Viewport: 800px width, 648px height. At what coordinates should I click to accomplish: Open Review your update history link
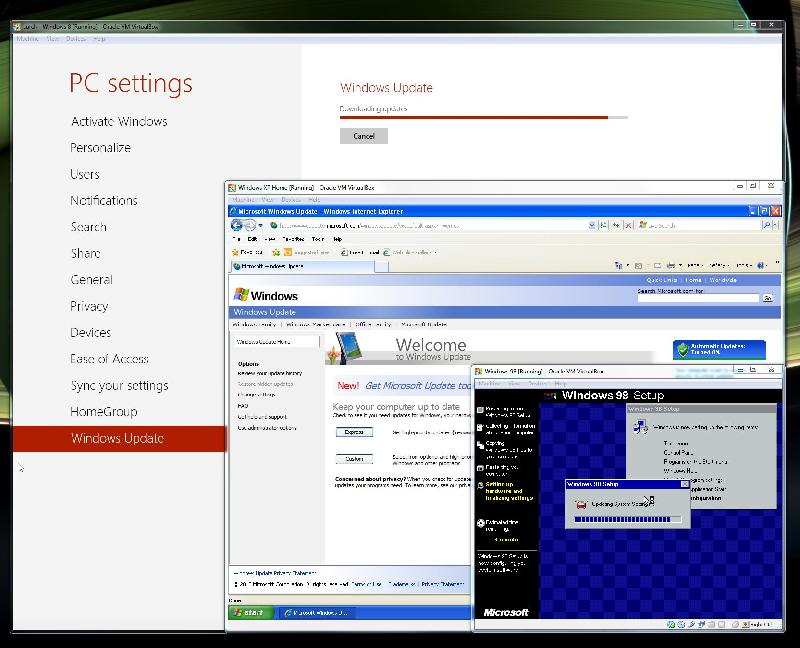click(x=269, y=373)
